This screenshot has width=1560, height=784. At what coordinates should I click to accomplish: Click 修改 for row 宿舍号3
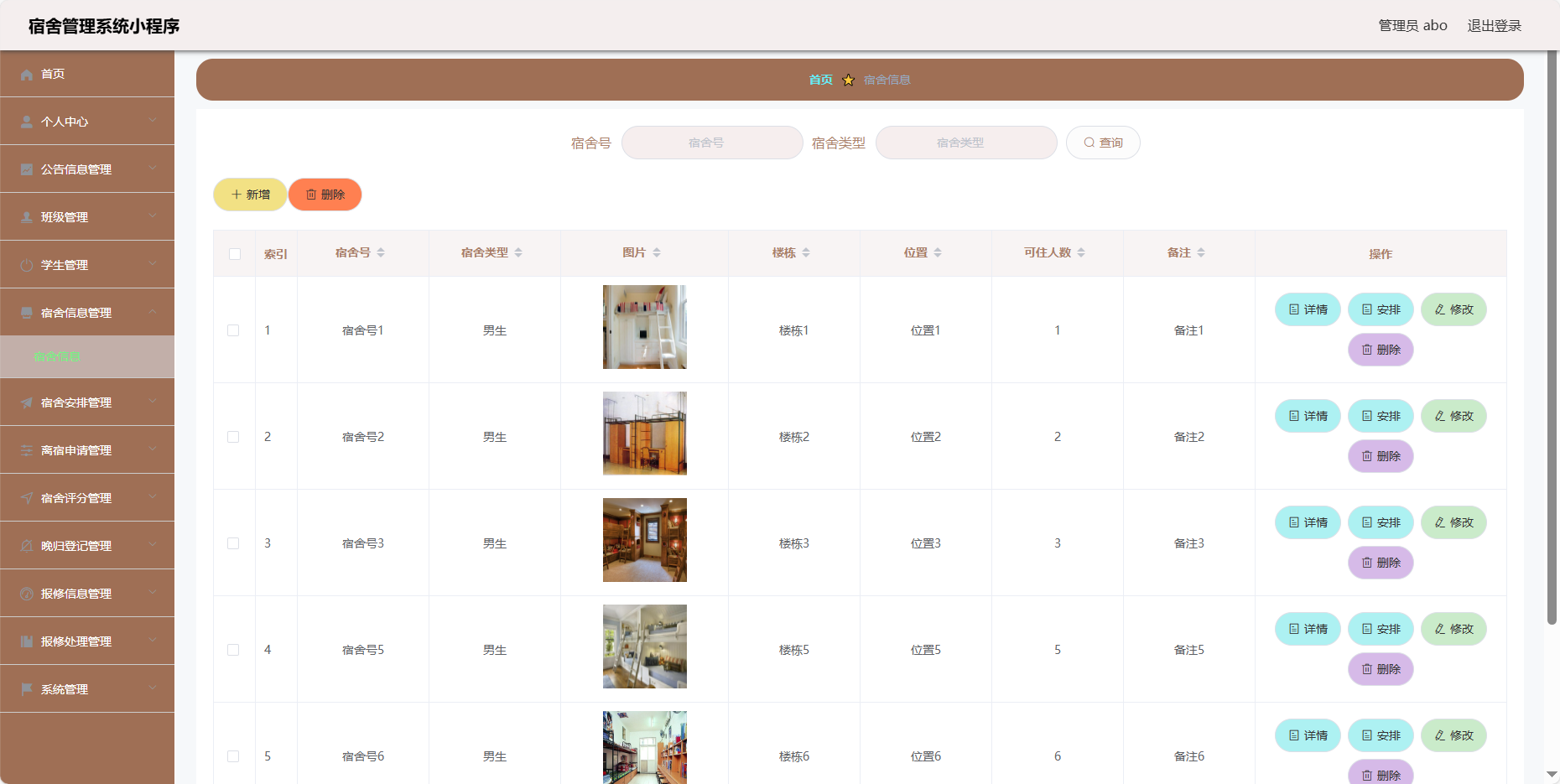1453,522
